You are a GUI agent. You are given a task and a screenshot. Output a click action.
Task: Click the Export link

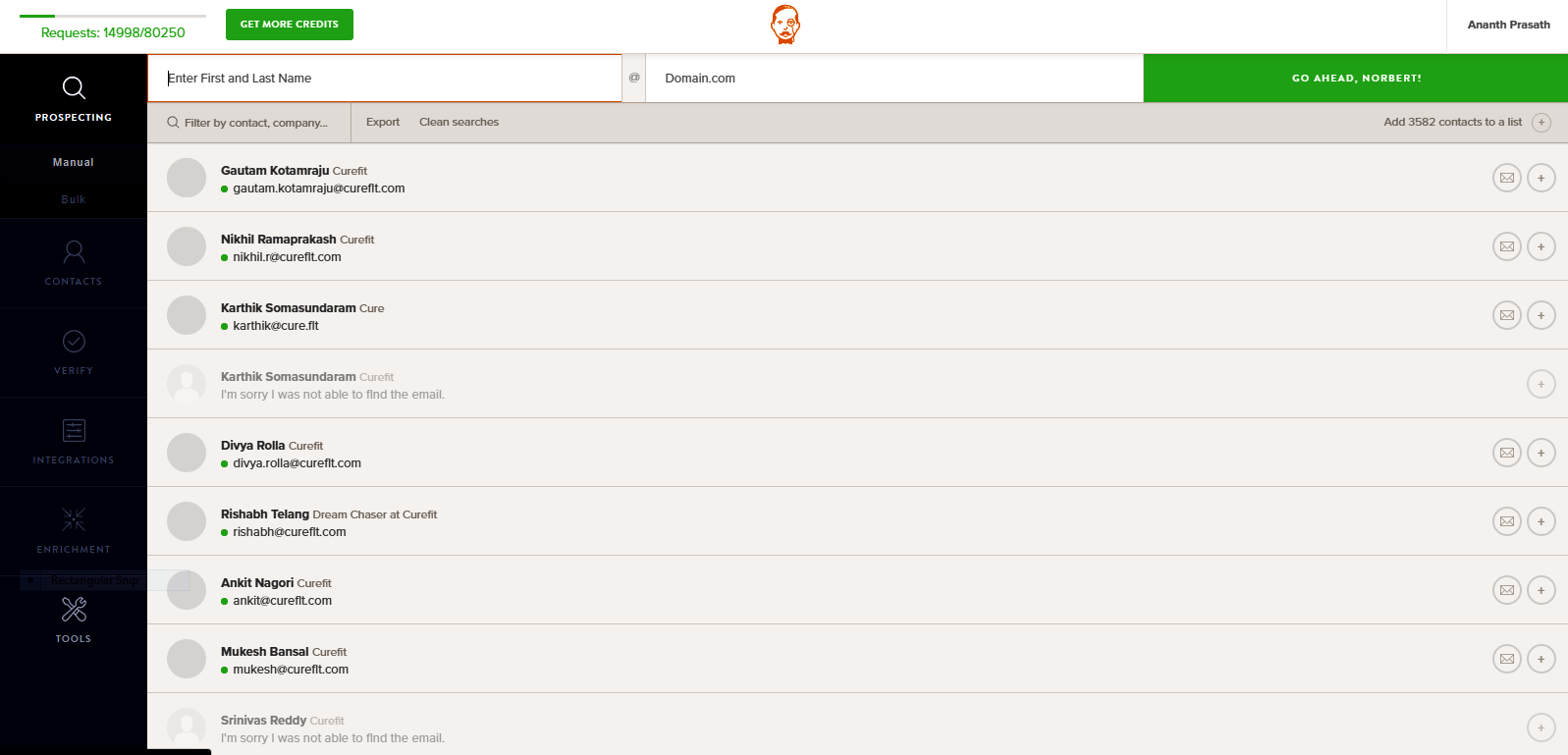point(383,122)
